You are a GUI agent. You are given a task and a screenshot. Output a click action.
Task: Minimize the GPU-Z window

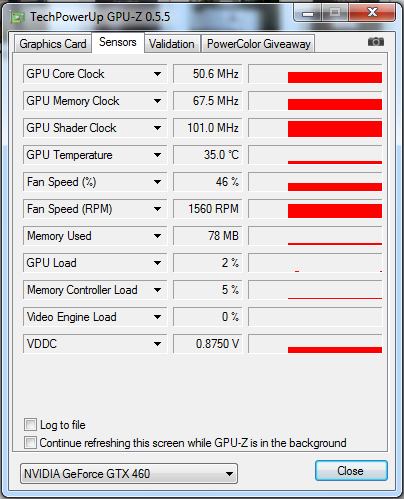click(x=307, y=14)
